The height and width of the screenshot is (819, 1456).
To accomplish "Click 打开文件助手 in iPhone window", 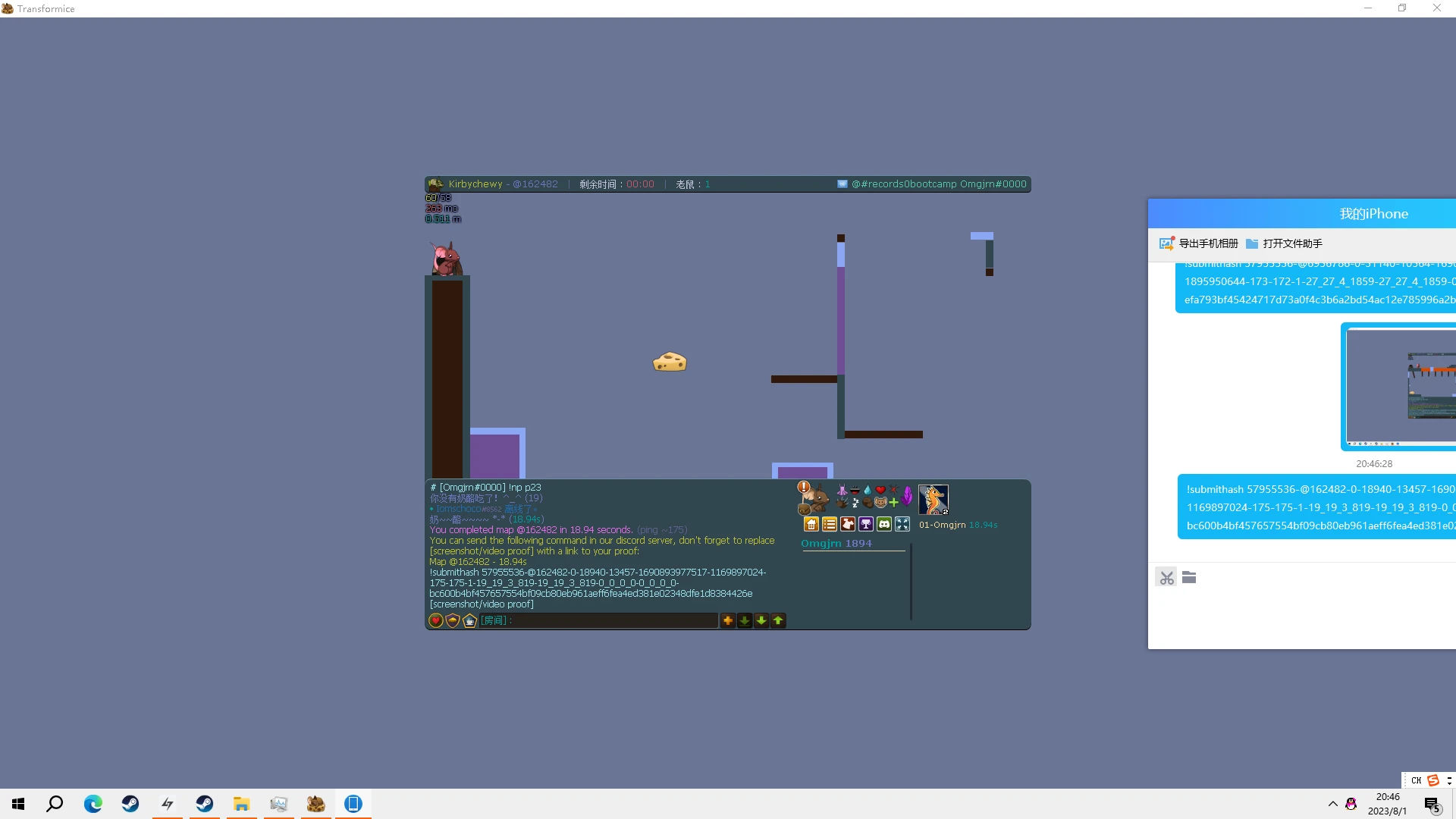I will [x=1285, y=243].
